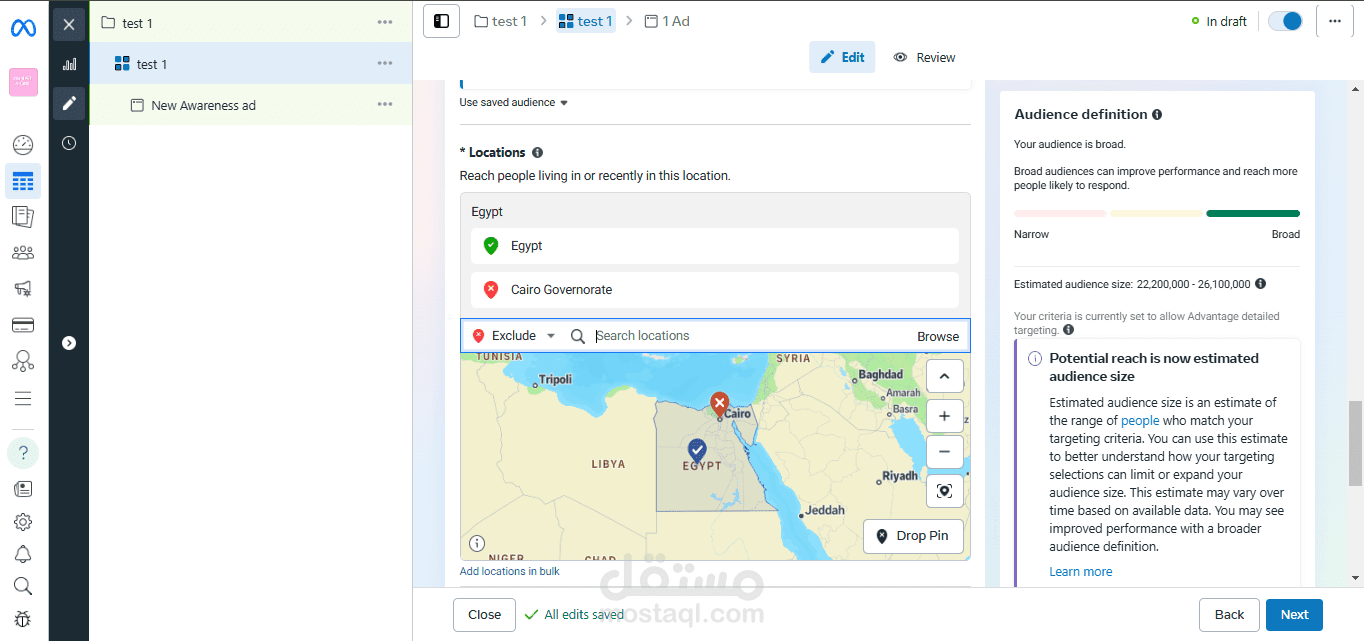Image resolution: width=1364 pixels, height=641 pixels.
Task: Open the news feed icon in sidebar
Action: 23,489
